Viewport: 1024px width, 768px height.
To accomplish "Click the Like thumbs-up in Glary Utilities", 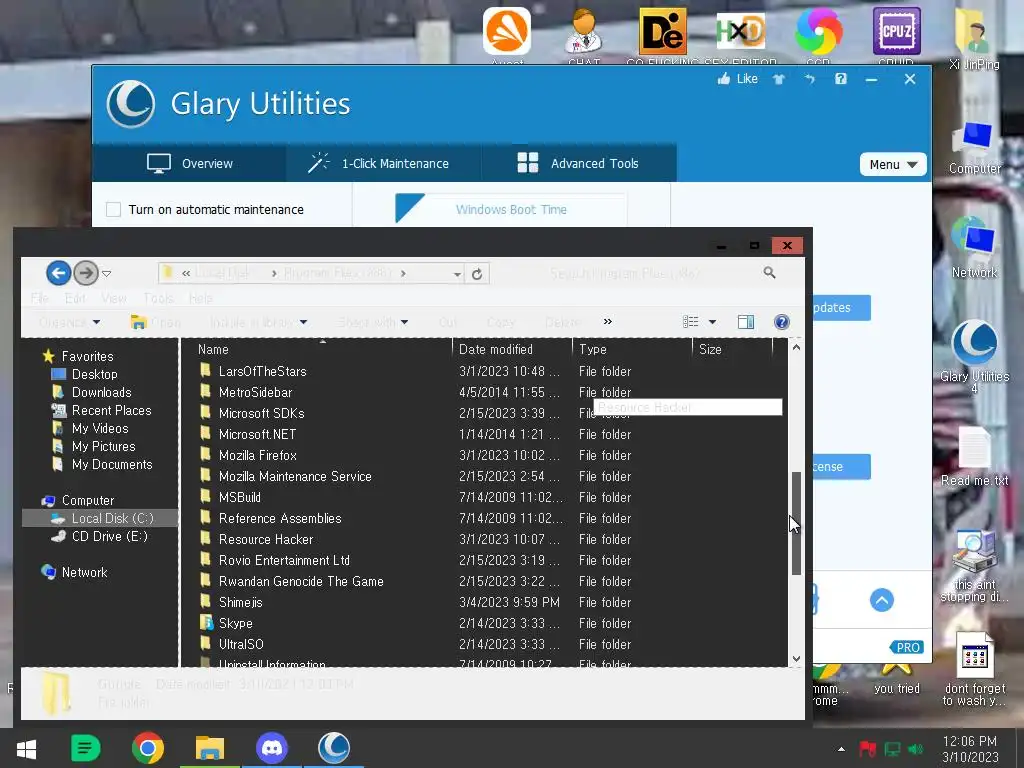I will coord(737,79).
